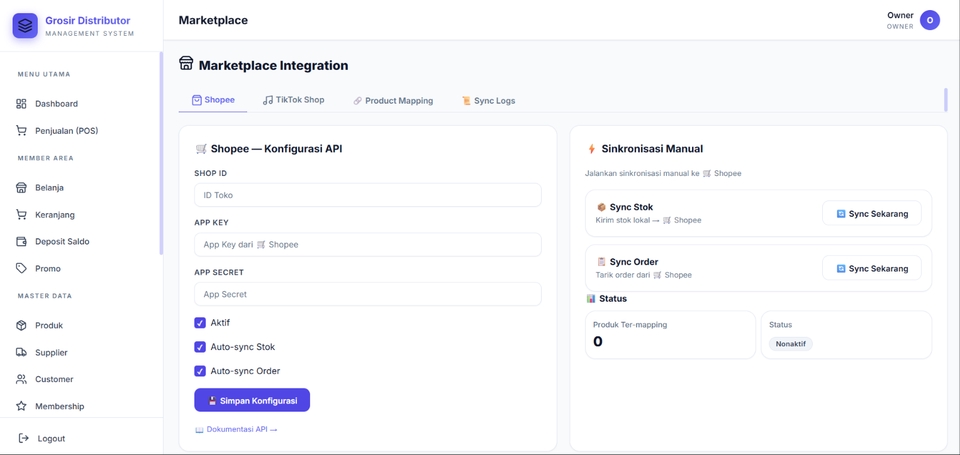Click the Sync Logs scroll icon
Image resolution: width=960 pixels, height=455 pixels.
pyautogui.click(x=467, y=100)
